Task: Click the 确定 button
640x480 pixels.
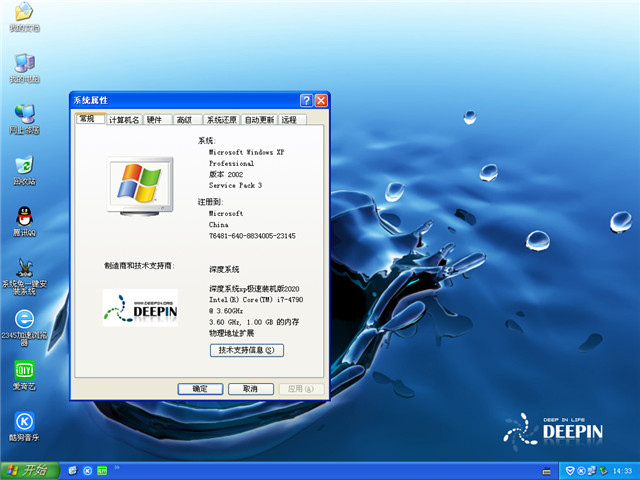Action: (x=200, y=389)
